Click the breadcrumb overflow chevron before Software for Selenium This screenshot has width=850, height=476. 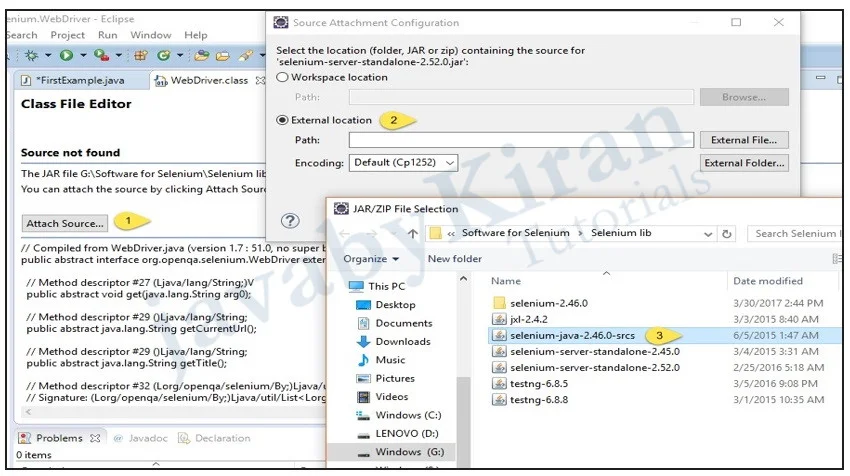[x=450, y=234]
